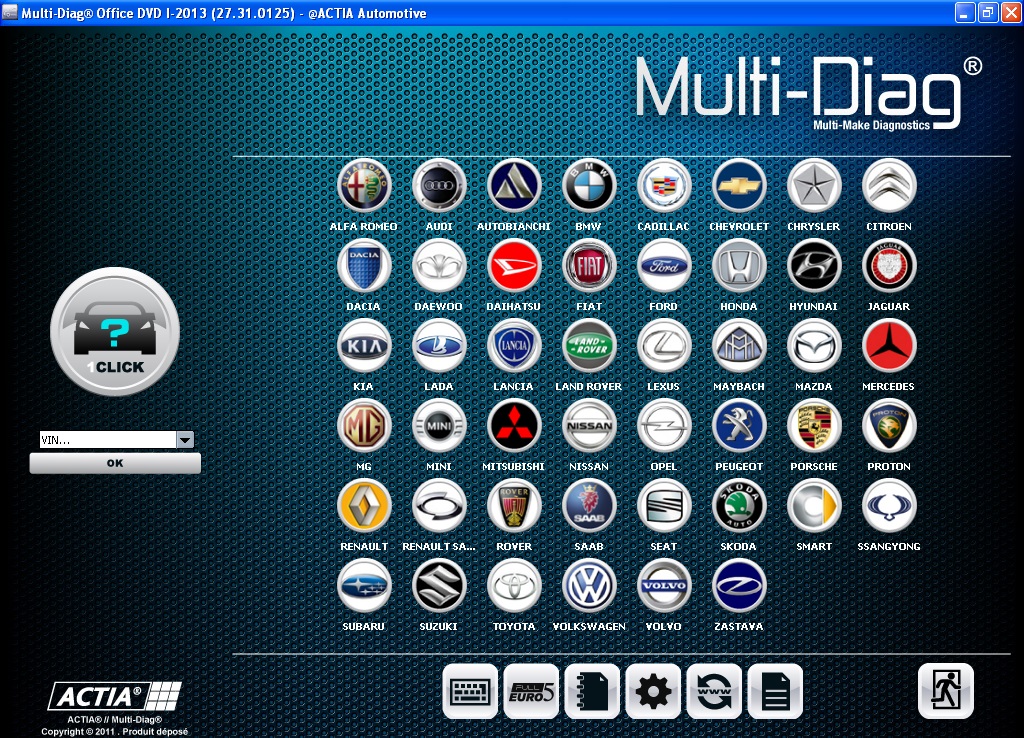
Task: Select the Volvo logo
Action: (x=664, y=586)
